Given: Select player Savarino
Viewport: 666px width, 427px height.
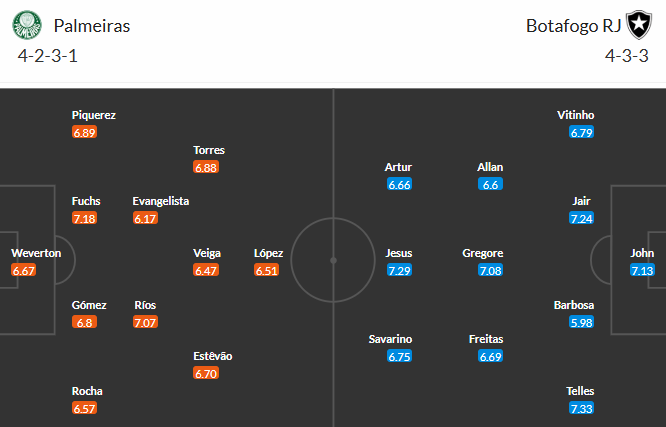Looking at the screenshot, I should click(390, 339).
